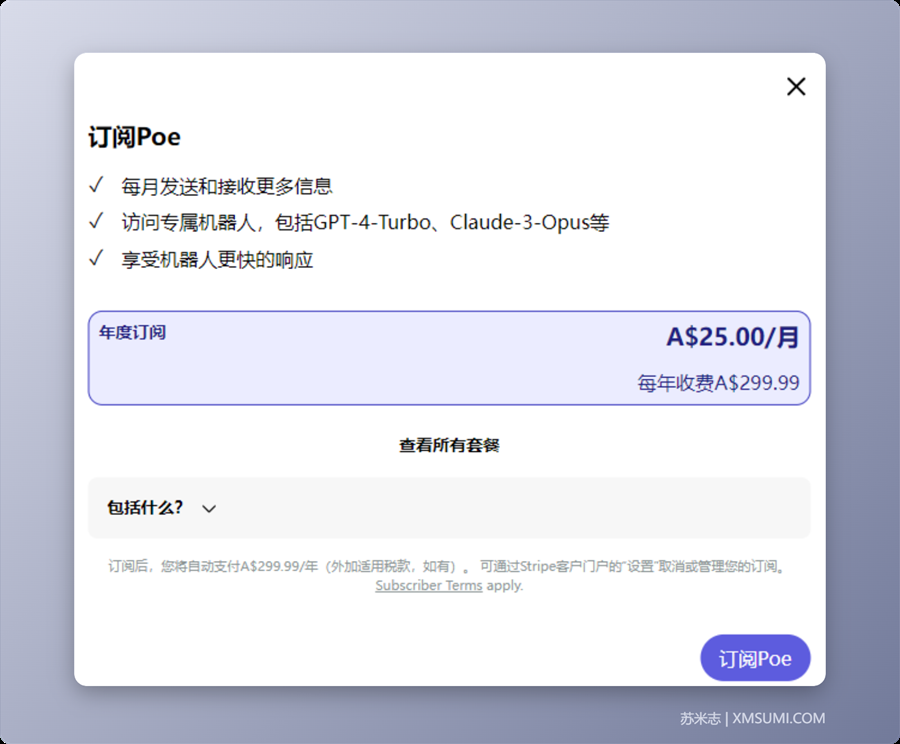900x744 pixels.
Task: Click the X icon at dialog top right
Action: click(796, 86)
